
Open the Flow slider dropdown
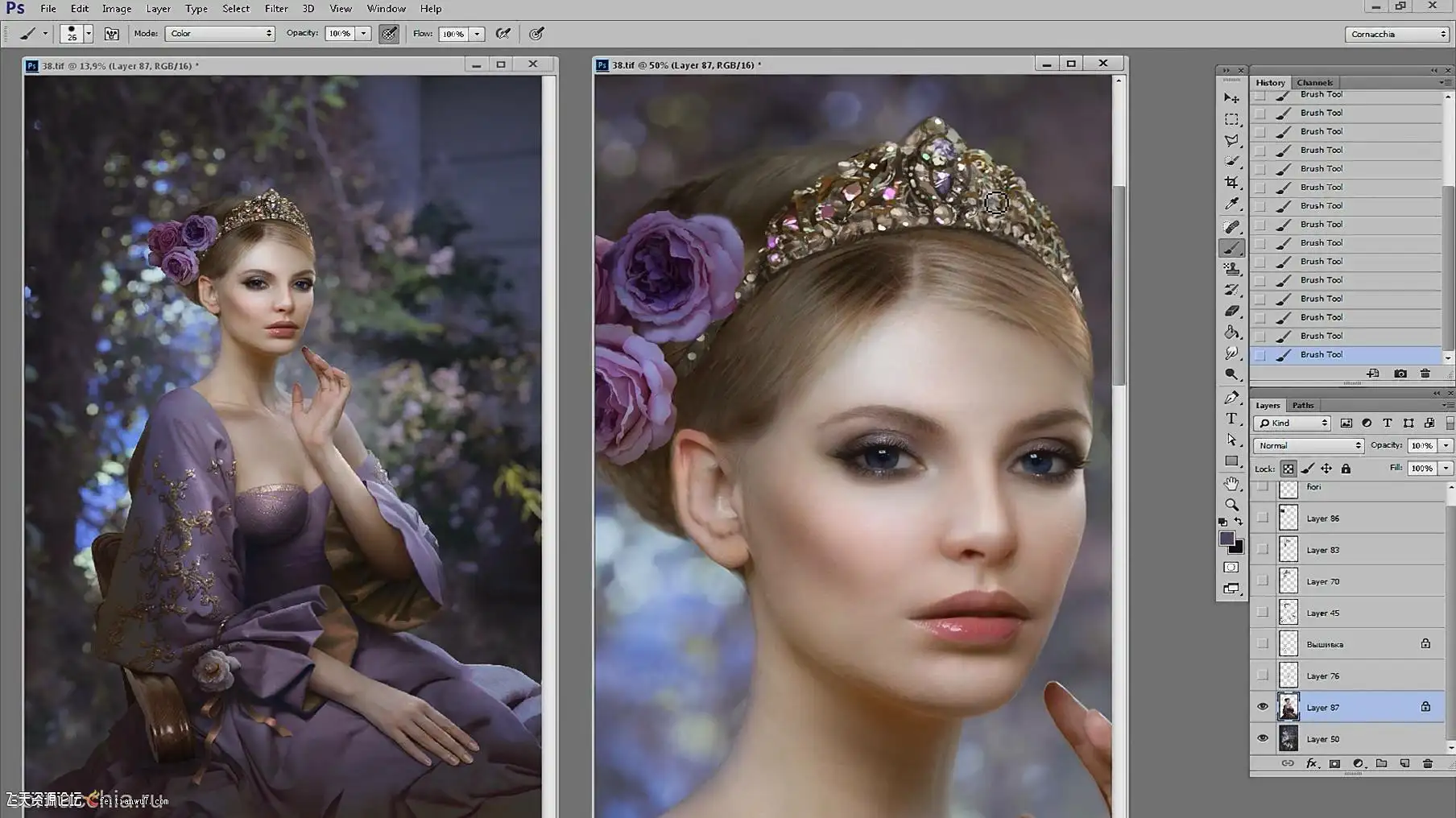[x=478, y=34]
